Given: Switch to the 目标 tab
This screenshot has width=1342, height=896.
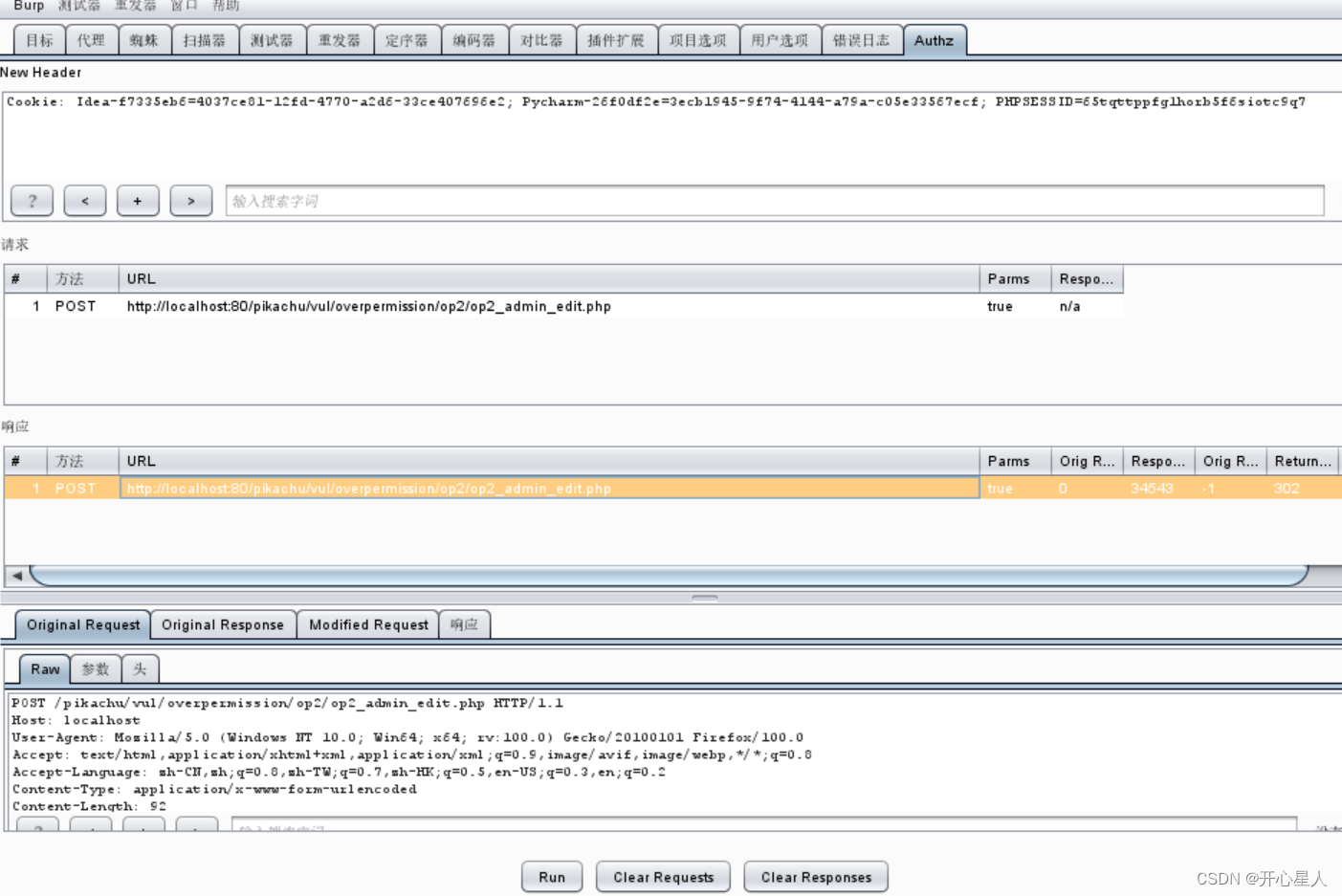Looking at the screenshot, I should click(40, 40).
